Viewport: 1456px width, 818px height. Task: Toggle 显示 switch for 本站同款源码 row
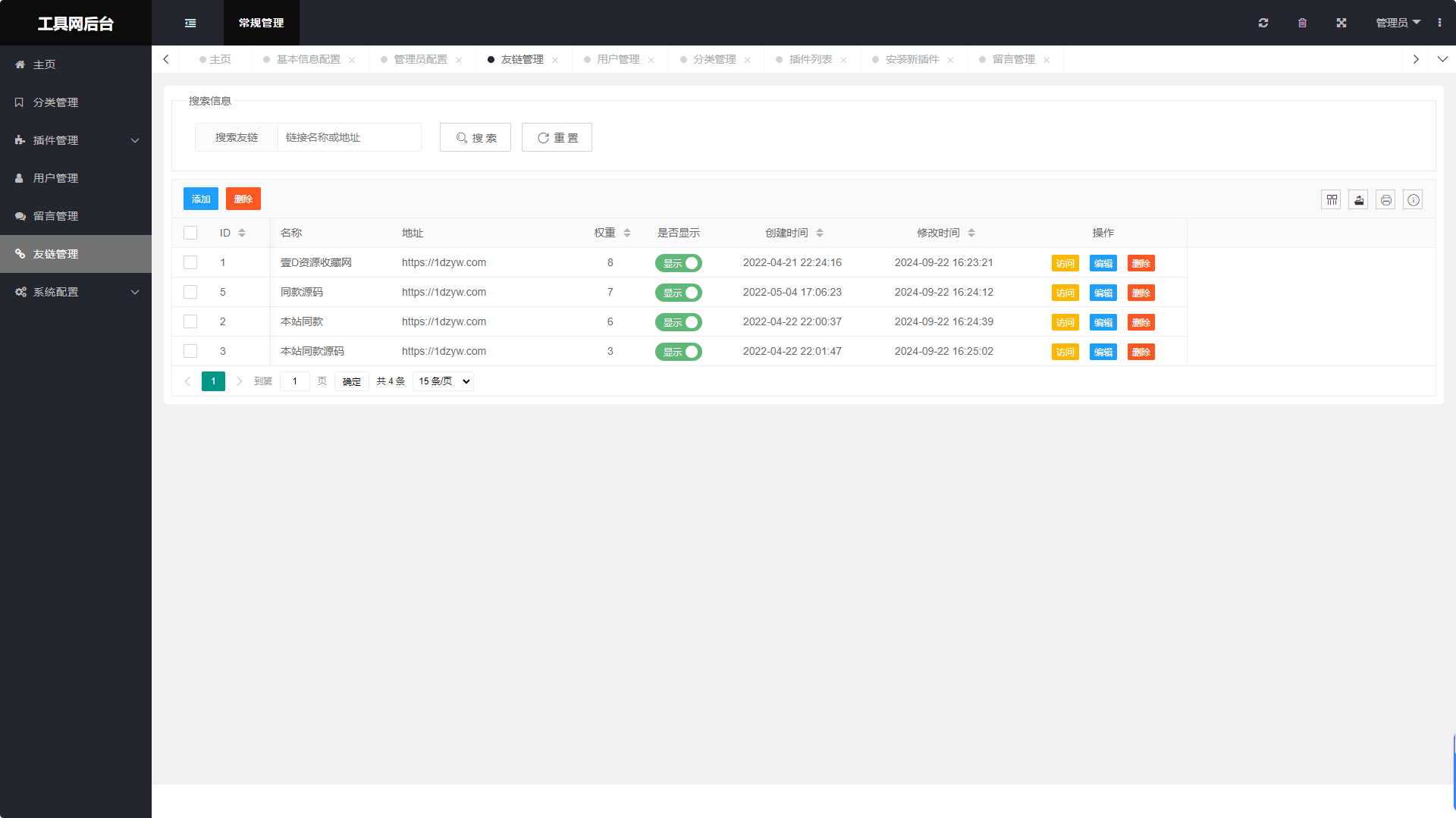point(679,352)
